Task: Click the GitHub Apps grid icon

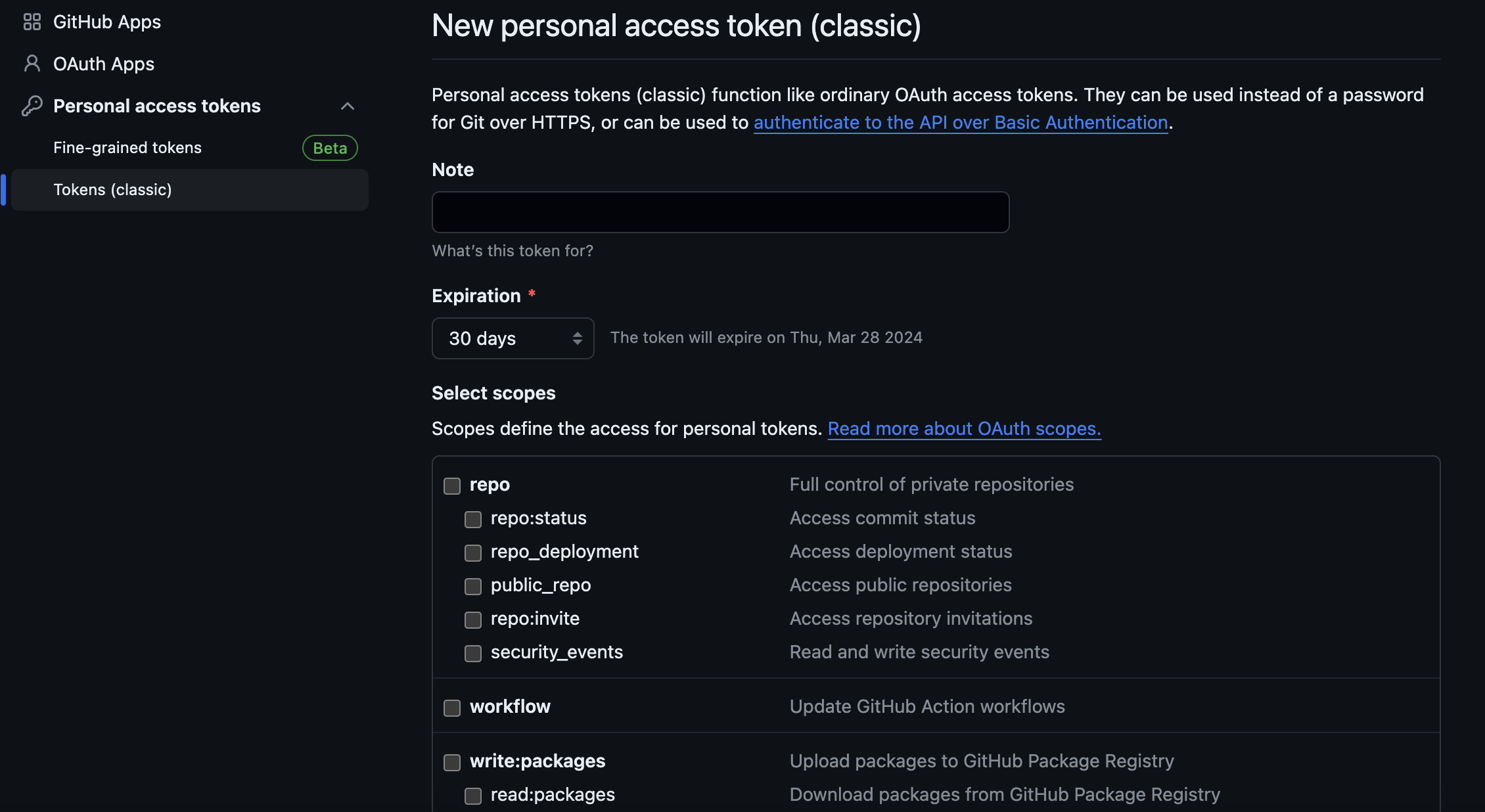Action: (x=32, y=22)
